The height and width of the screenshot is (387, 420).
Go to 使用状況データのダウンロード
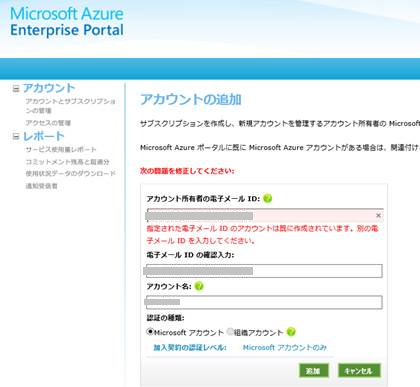tap(71, 173)
